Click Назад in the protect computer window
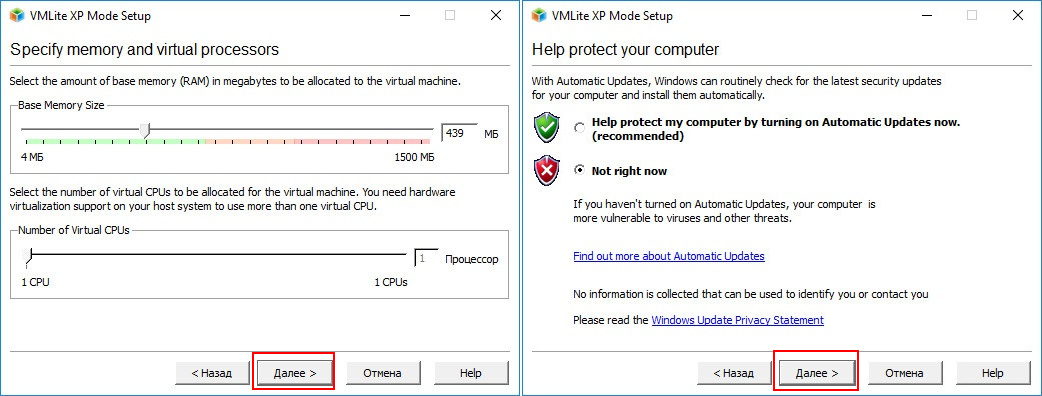The height and width of the screenshot is (396, 1042). [734, 373]
